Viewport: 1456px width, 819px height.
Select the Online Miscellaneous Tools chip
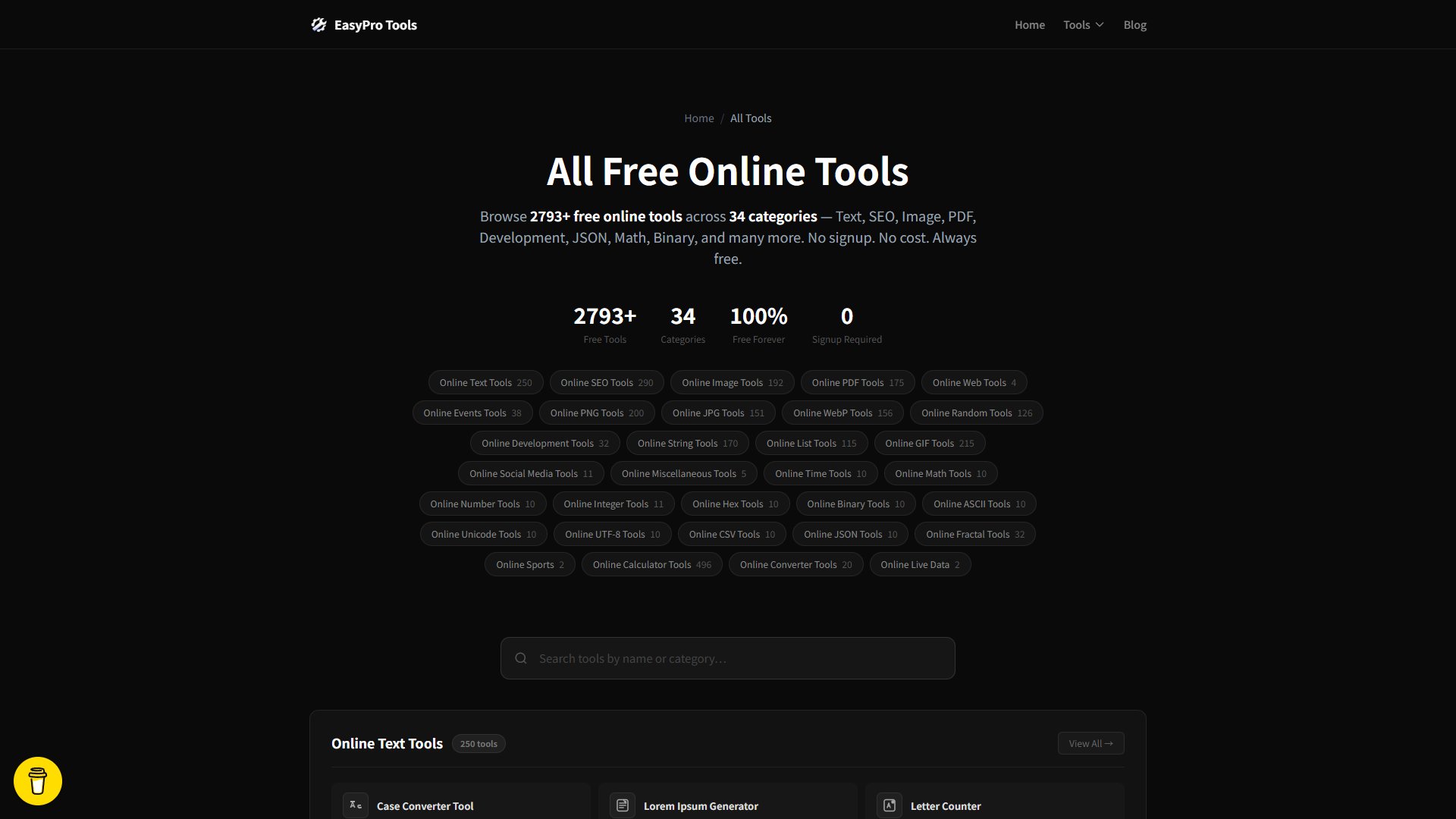[684, 473]
